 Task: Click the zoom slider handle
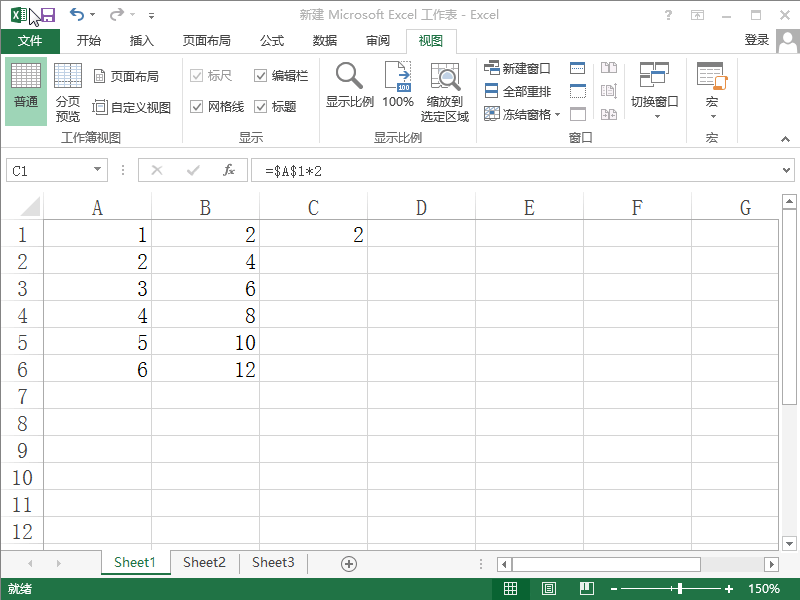[680, 589]
